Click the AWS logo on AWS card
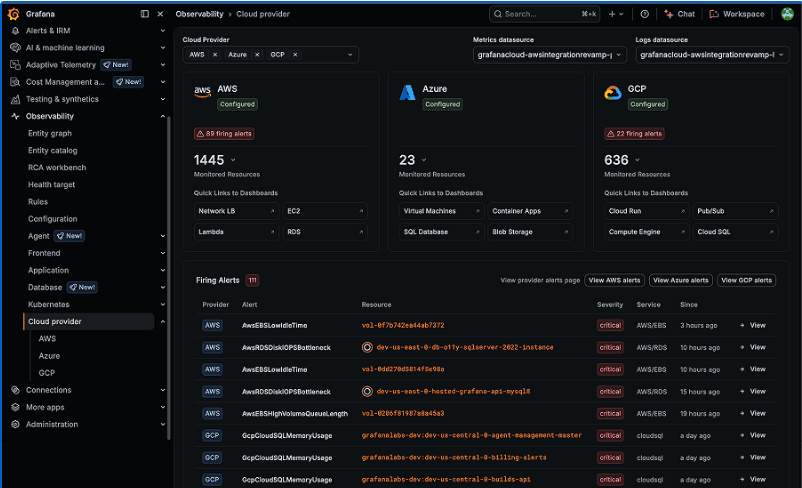The width and height of the screenshot is (802, 488). point(203,92)
